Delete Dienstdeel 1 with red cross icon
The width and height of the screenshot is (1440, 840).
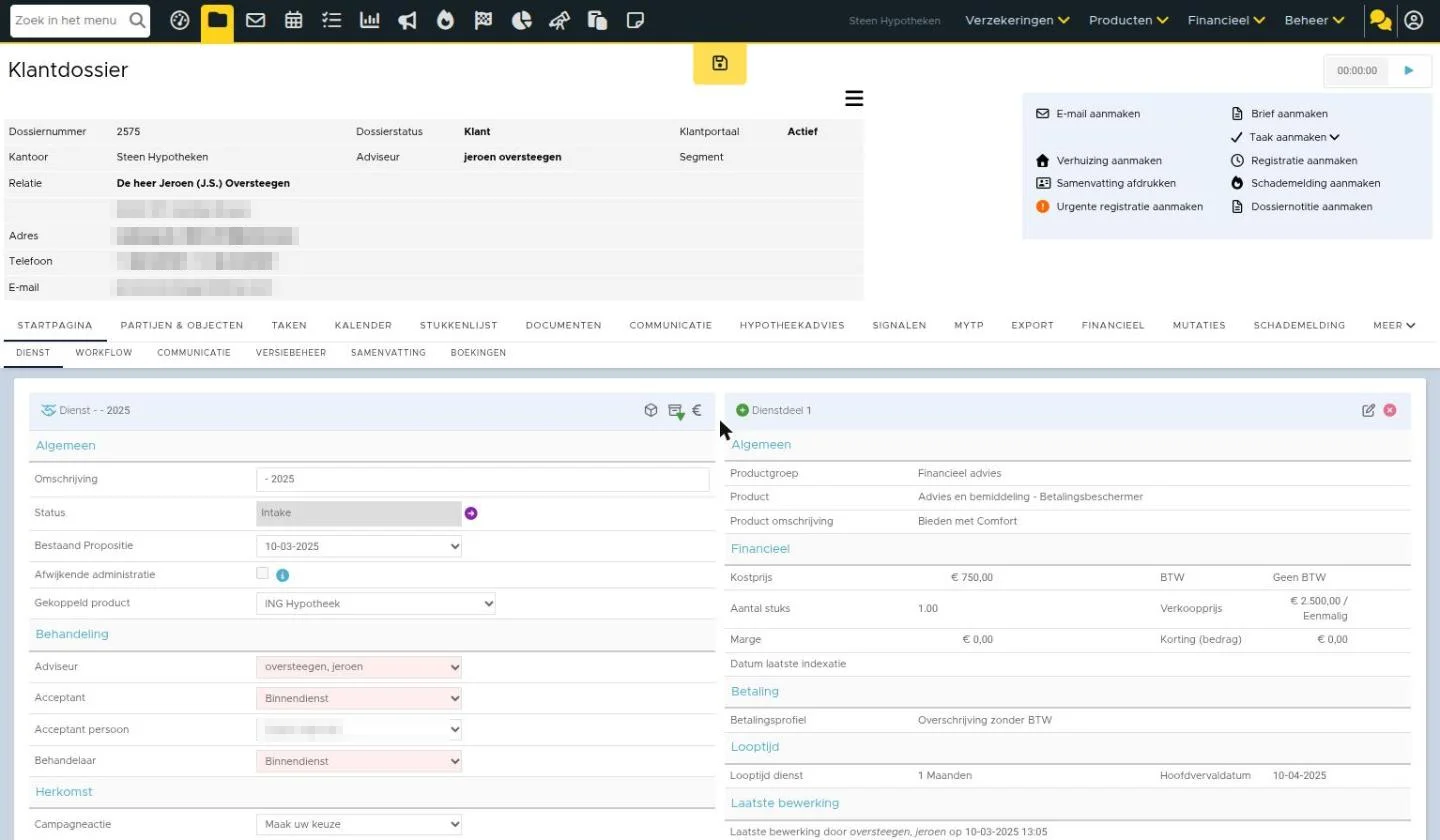coord(1390,410)
